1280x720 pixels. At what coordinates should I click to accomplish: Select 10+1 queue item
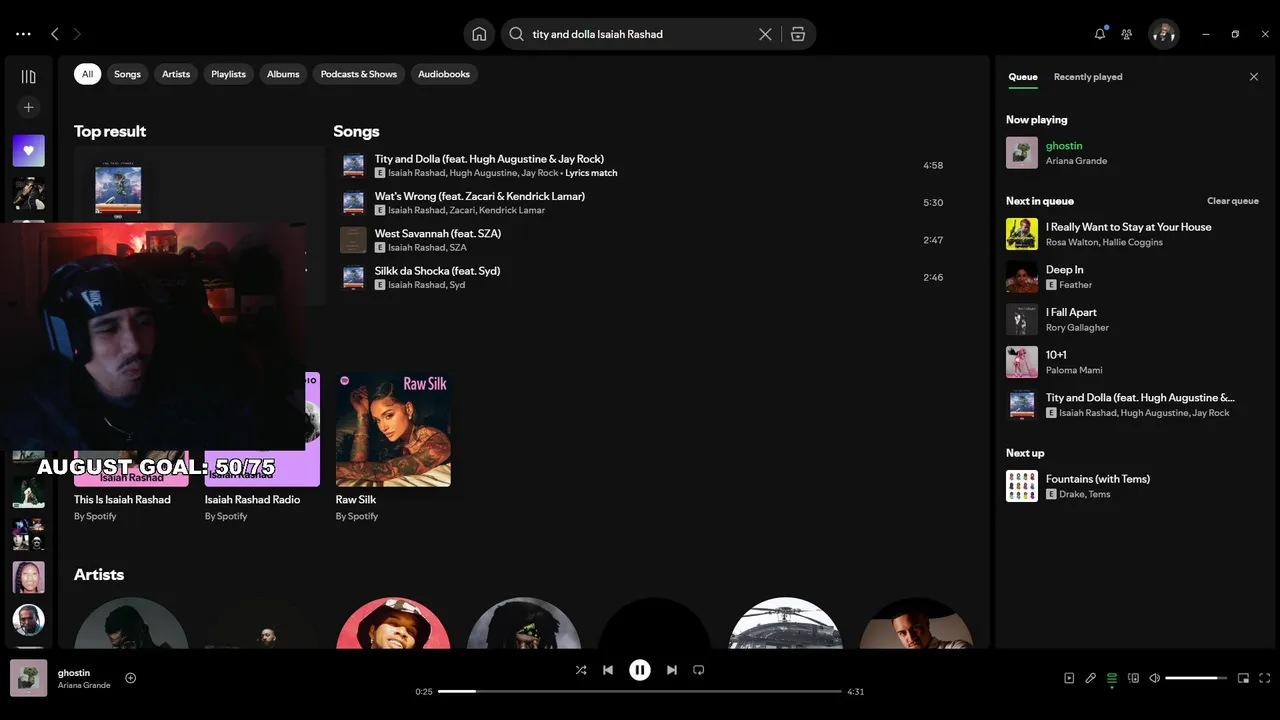tap(1132, 362)
